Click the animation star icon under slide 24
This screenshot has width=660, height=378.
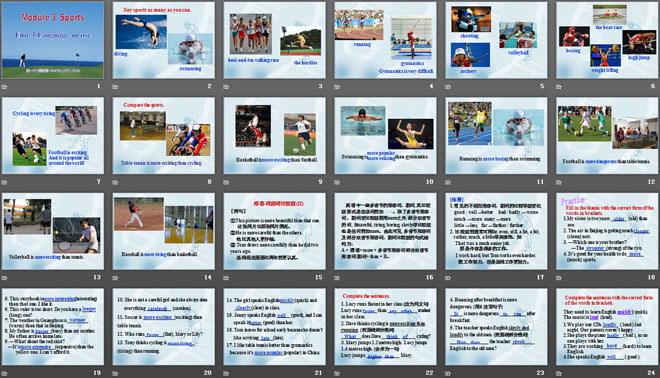pyautogui.click(x=559, y=373)
